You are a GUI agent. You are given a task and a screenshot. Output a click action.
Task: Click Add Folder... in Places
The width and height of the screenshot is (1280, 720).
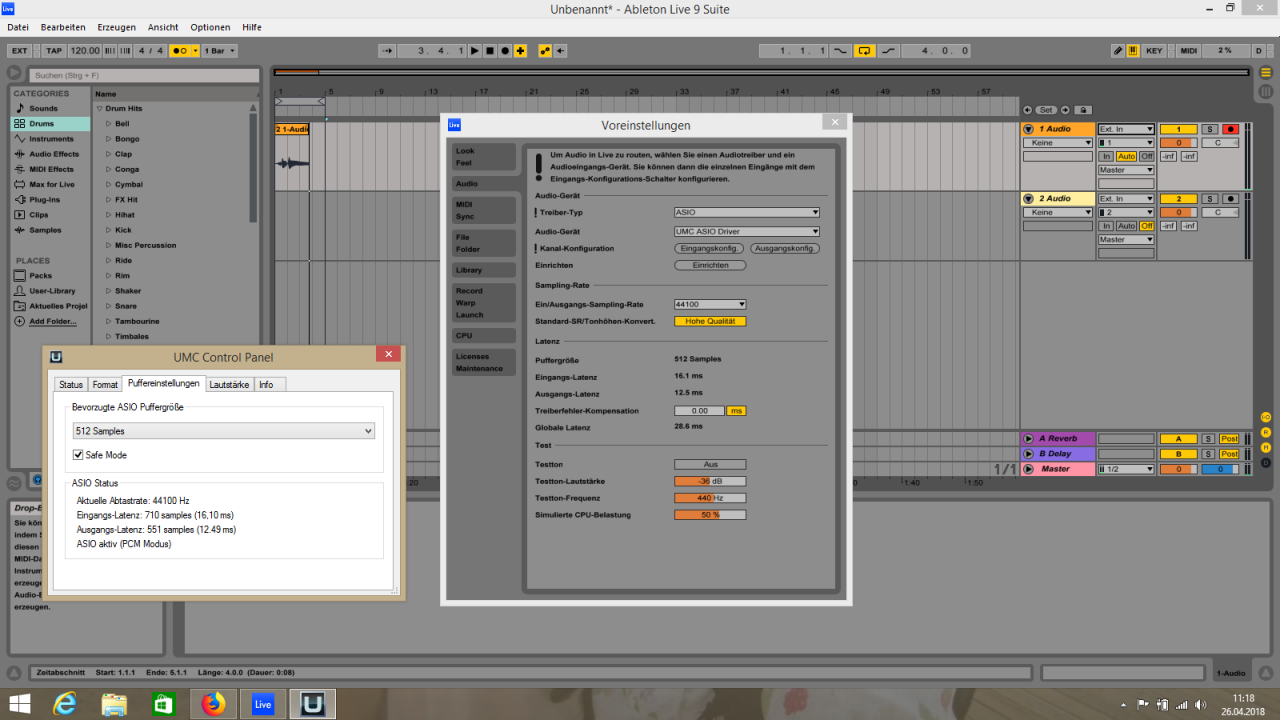52,321
